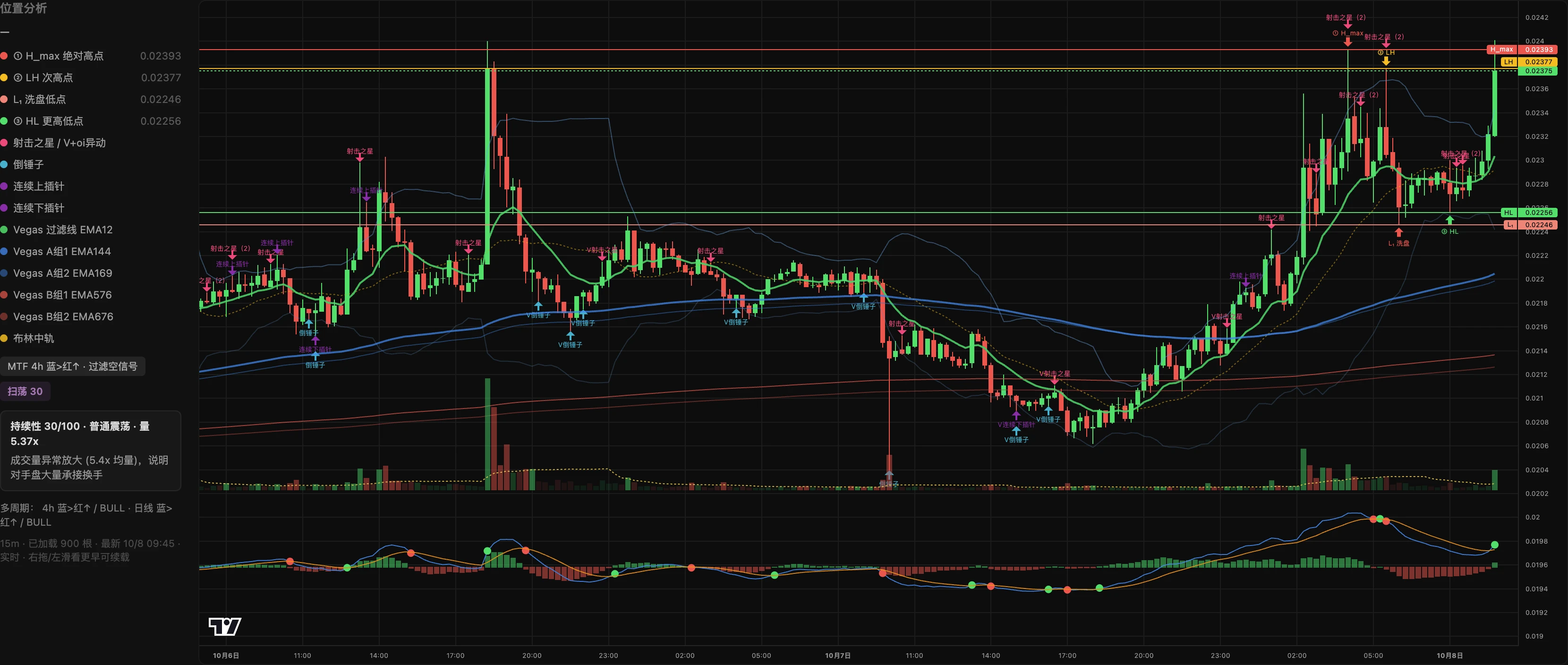Click the Vegas A组2 EMA169 legend entry

pyautogui.click(x=57, y=273)
